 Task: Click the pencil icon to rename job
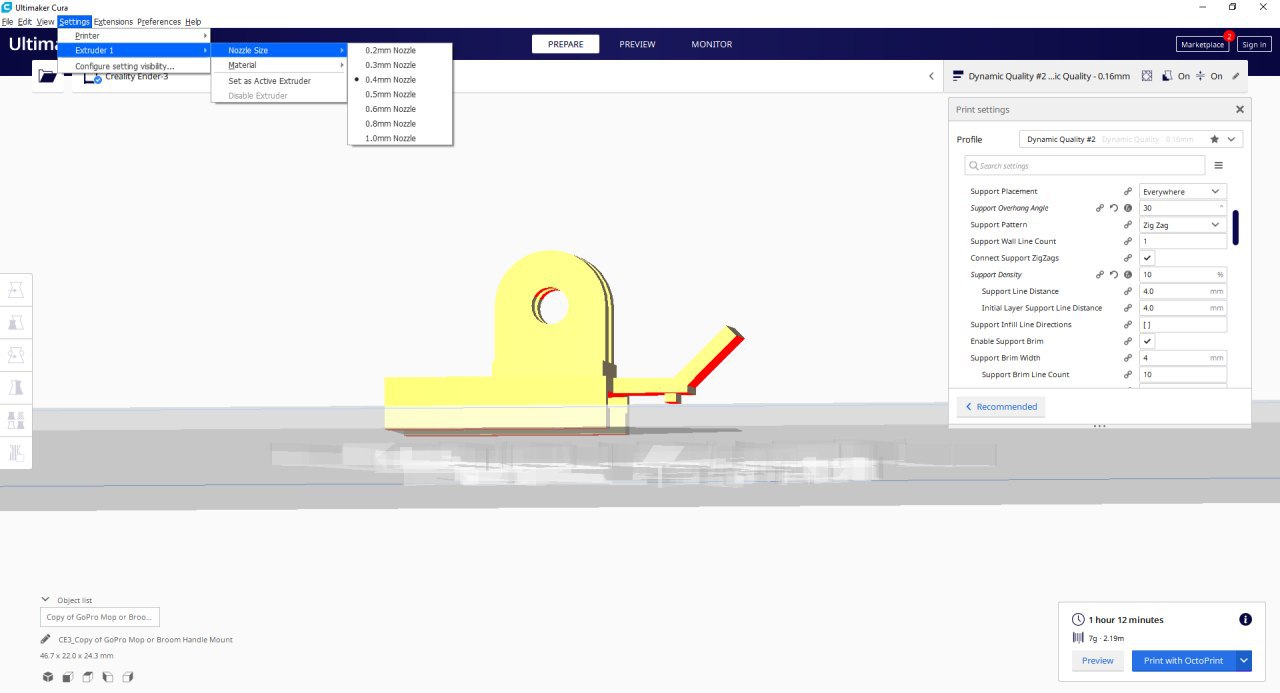point(46,639)
